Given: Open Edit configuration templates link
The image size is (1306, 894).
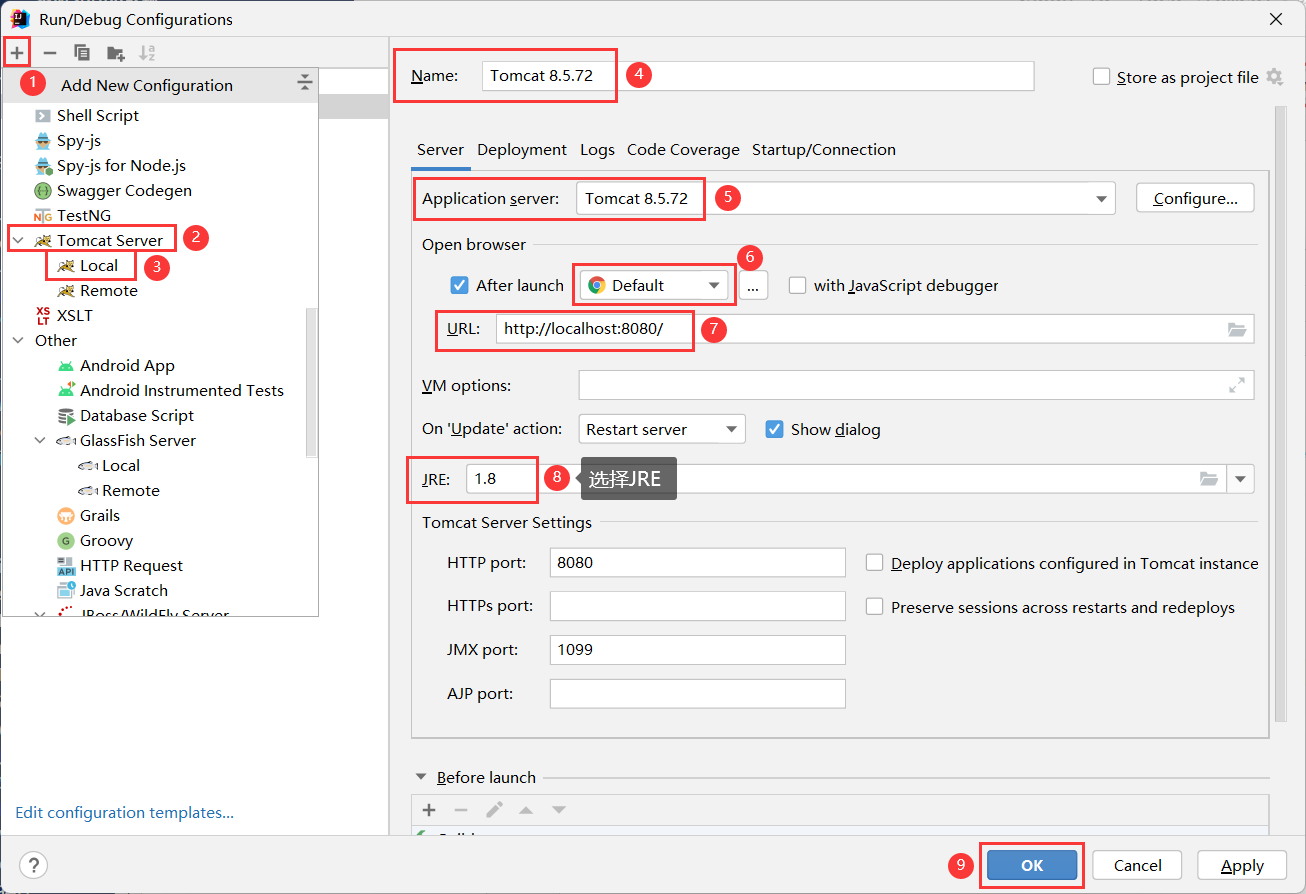Looking at the screenshot, I should click(x=125, y=812).
